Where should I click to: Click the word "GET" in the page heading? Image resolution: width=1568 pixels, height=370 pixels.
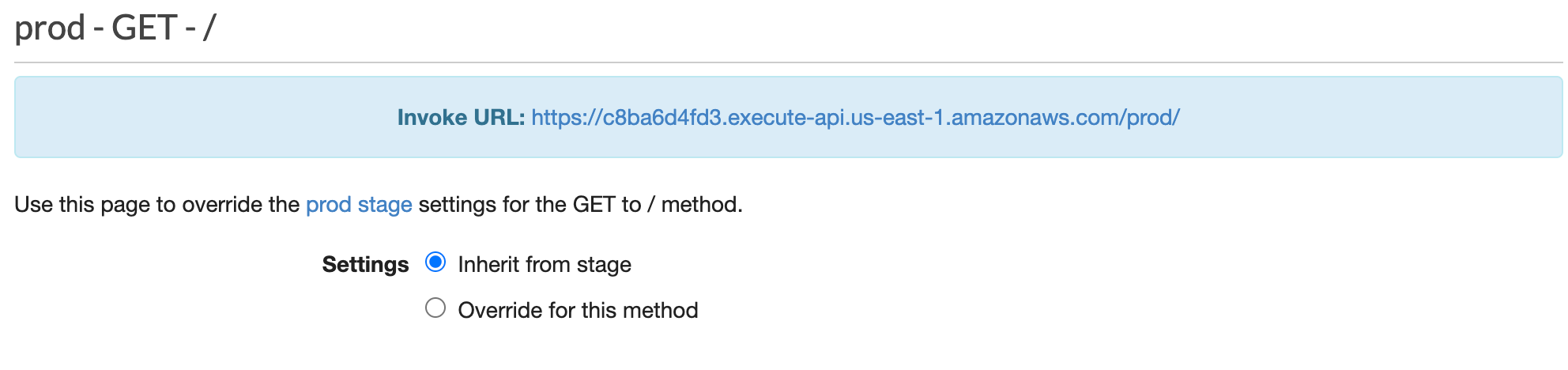pyautogui.click(x=144, y=28)
